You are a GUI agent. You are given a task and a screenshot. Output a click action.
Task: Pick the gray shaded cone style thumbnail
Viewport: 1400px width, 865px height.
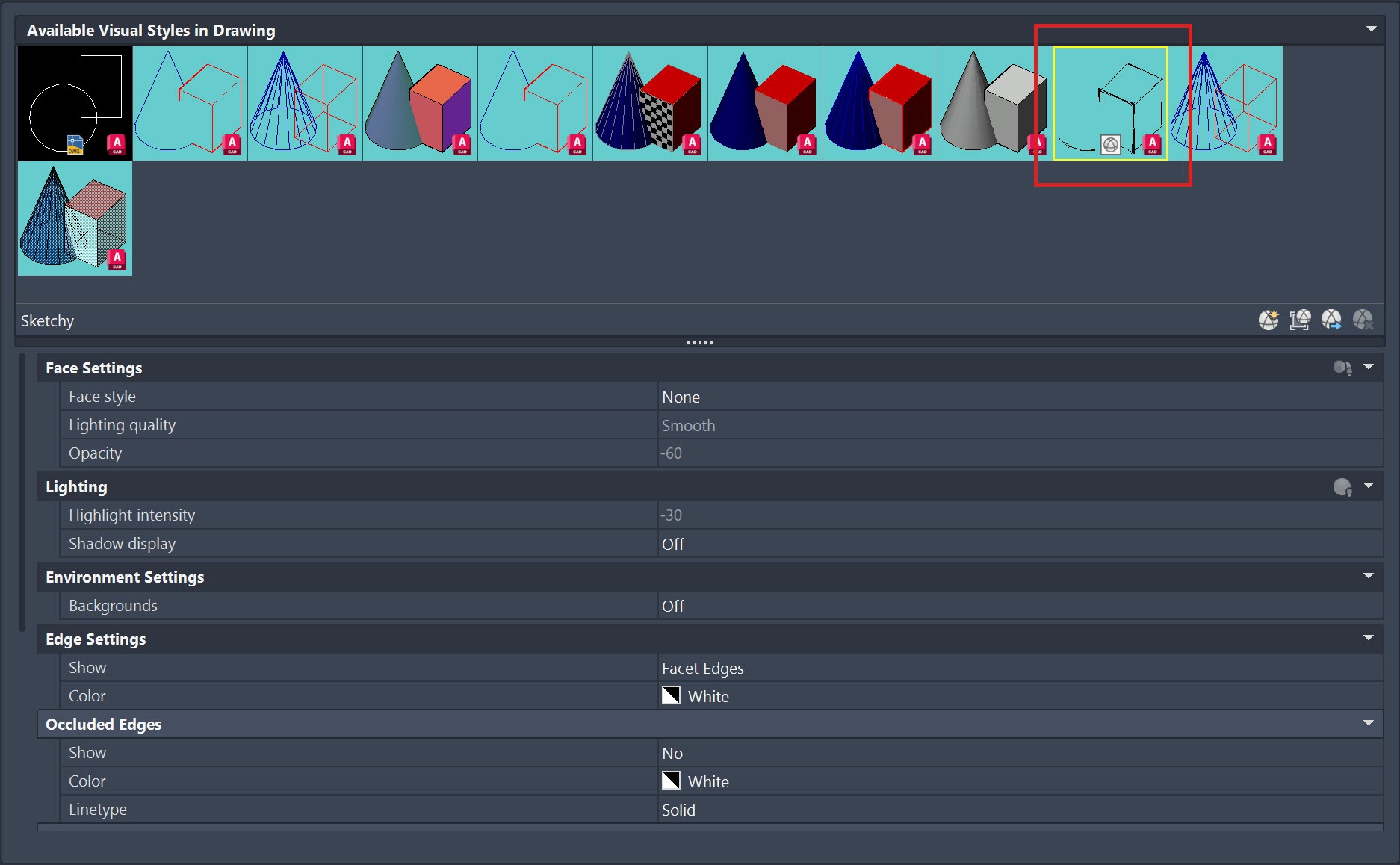(x=994, y=103)
